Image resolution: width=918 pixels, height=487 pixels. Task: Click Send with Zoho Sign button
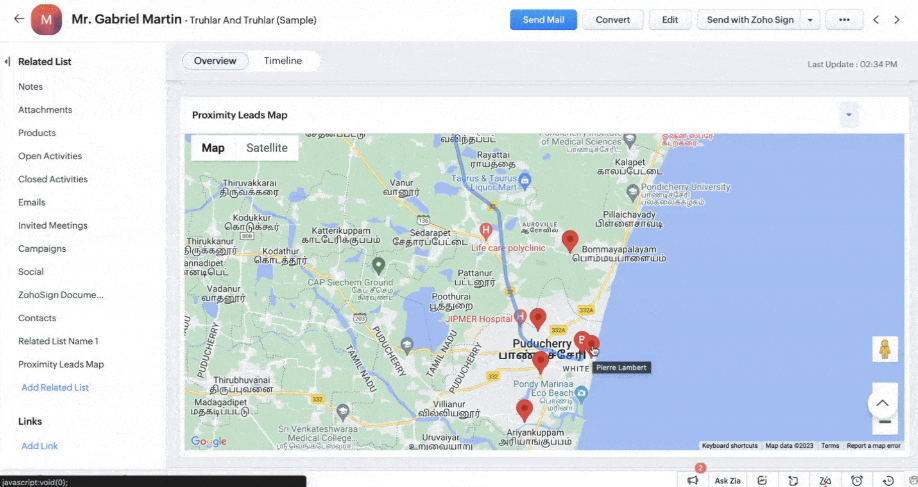coord(750,19)
